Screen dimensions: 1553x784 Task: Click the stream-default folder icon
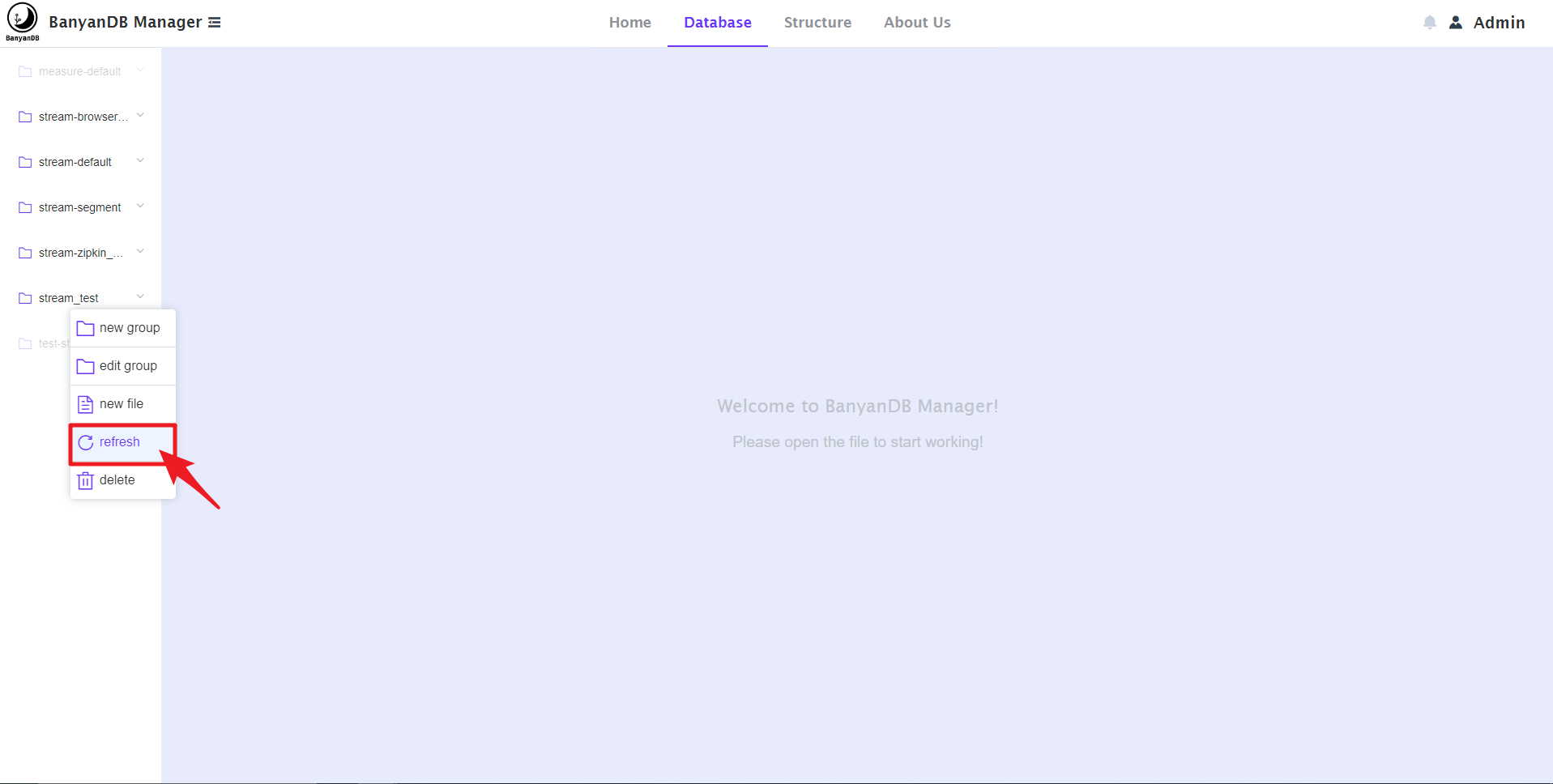(x=25, y=162)
